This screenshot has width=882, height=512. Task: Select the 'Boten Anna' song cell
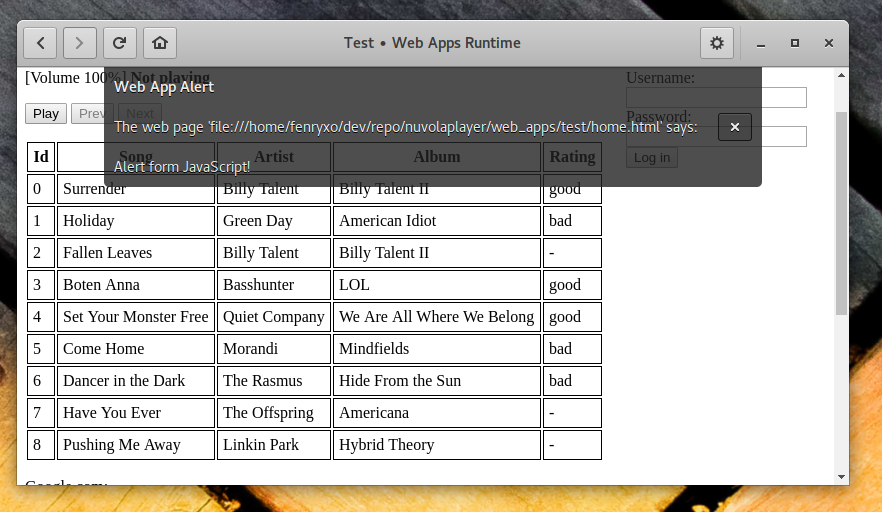coord(136,285)
